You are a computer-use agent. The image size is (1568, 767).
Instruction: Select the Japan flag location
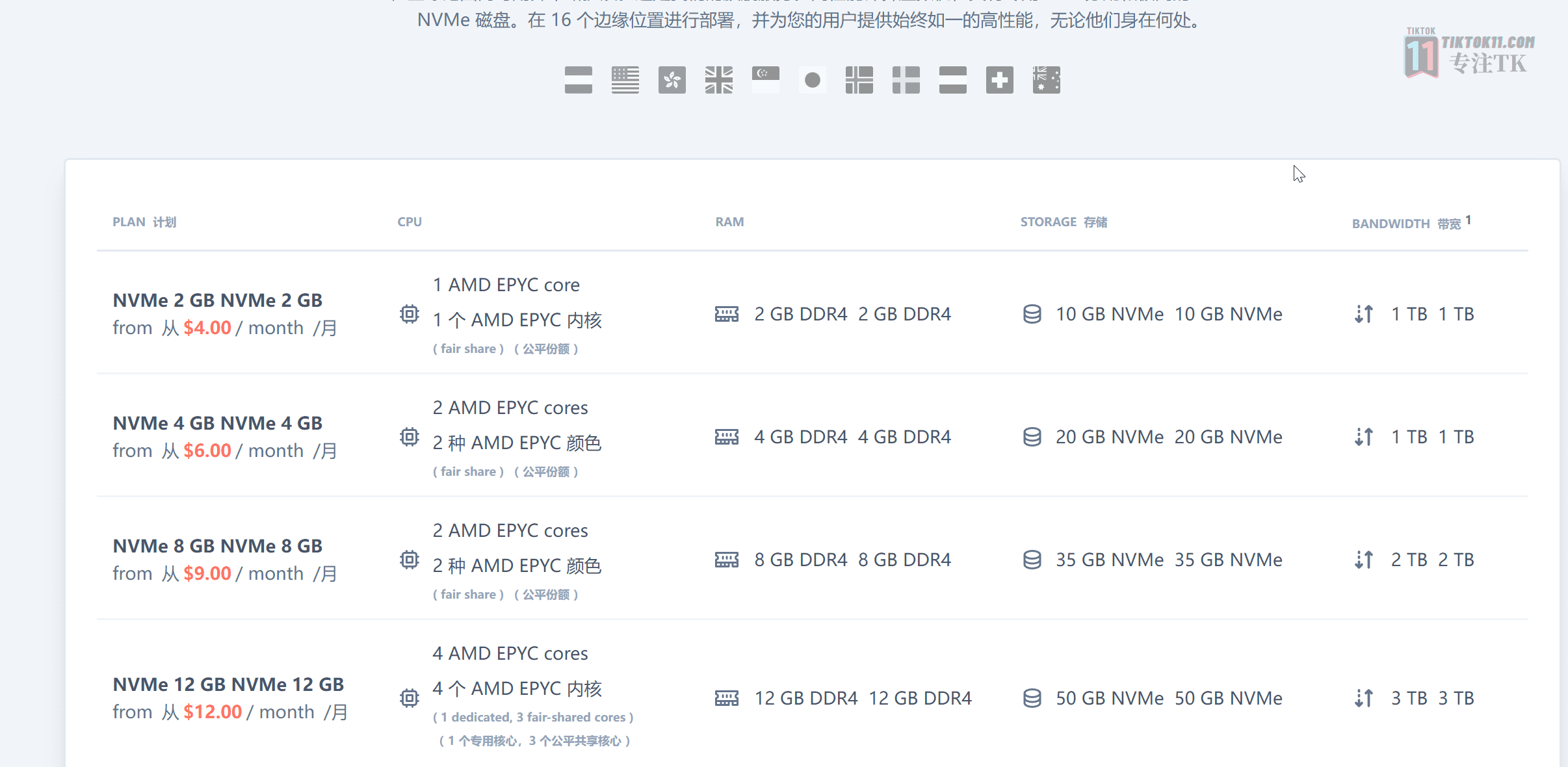click(813, 80)
